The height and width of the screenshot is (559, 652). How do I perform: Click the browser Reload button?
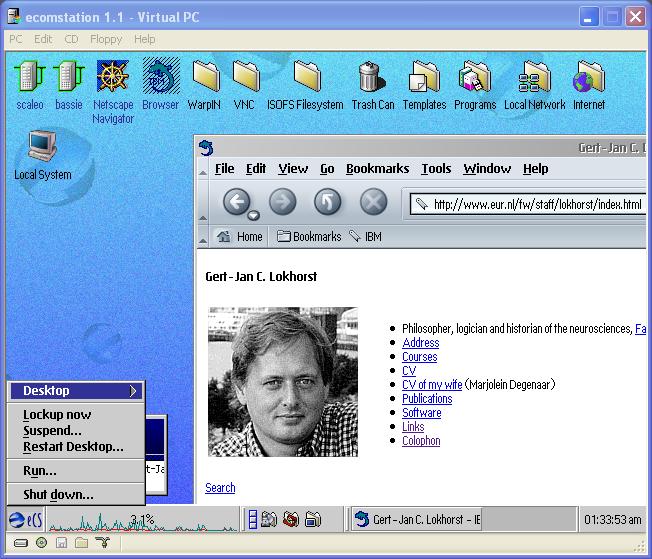[328, 202]
